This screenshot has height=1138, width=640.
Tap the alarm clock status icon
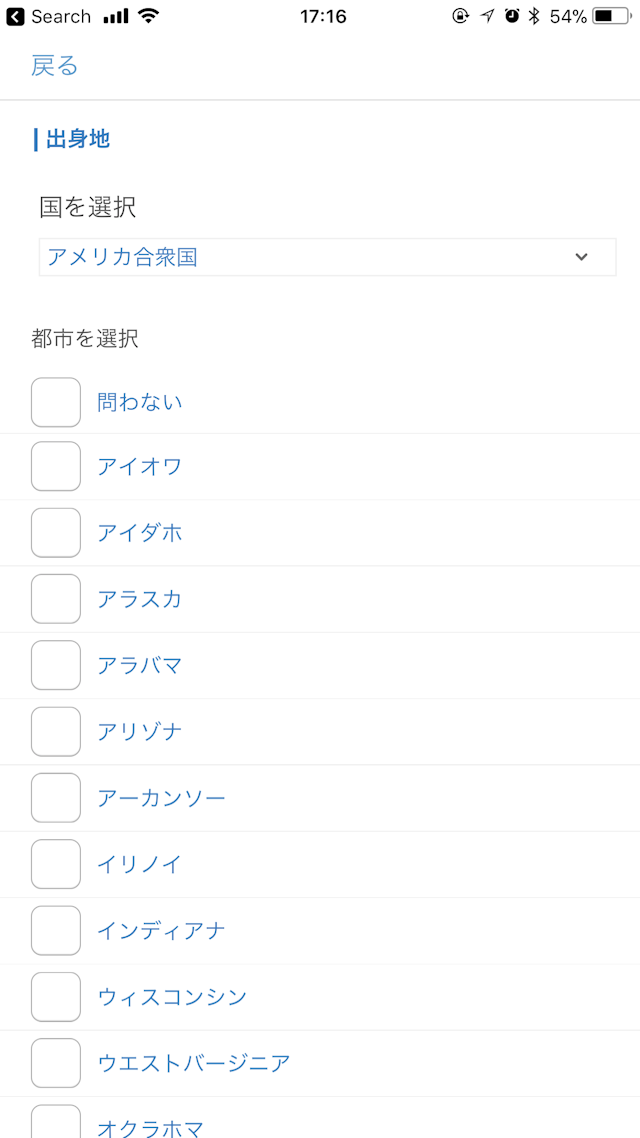click(512, 16)
